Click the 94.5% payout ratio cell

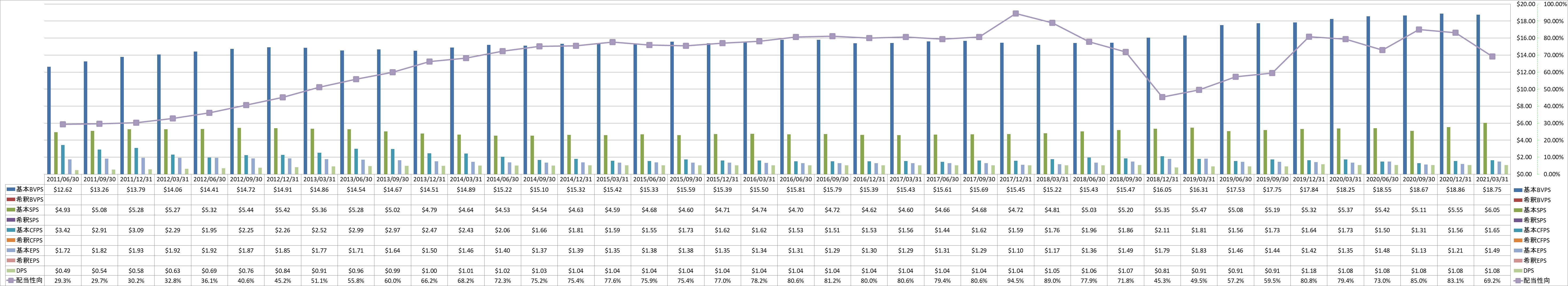click(x=1016, y=280)
